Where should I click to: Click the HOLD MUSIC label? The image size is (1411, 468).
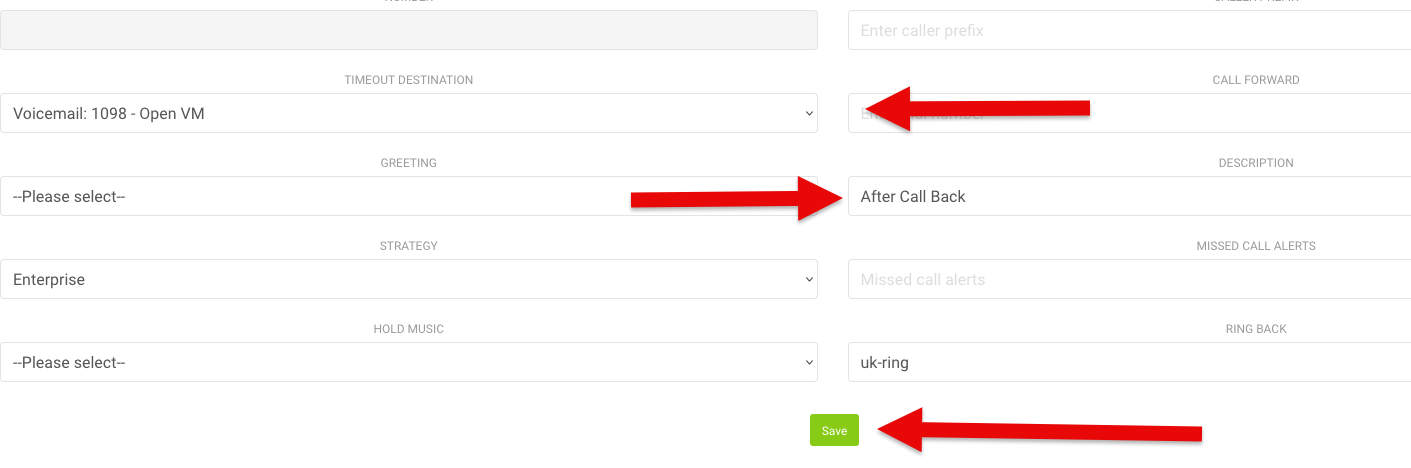pyautogui.click(x=408, y=329)
